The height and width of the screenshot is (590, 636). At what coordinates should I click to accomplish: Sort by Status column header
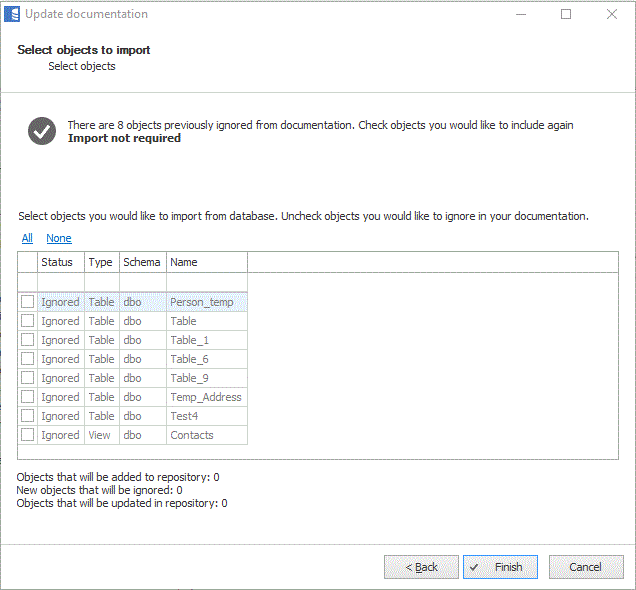click(x=60, y=262)
